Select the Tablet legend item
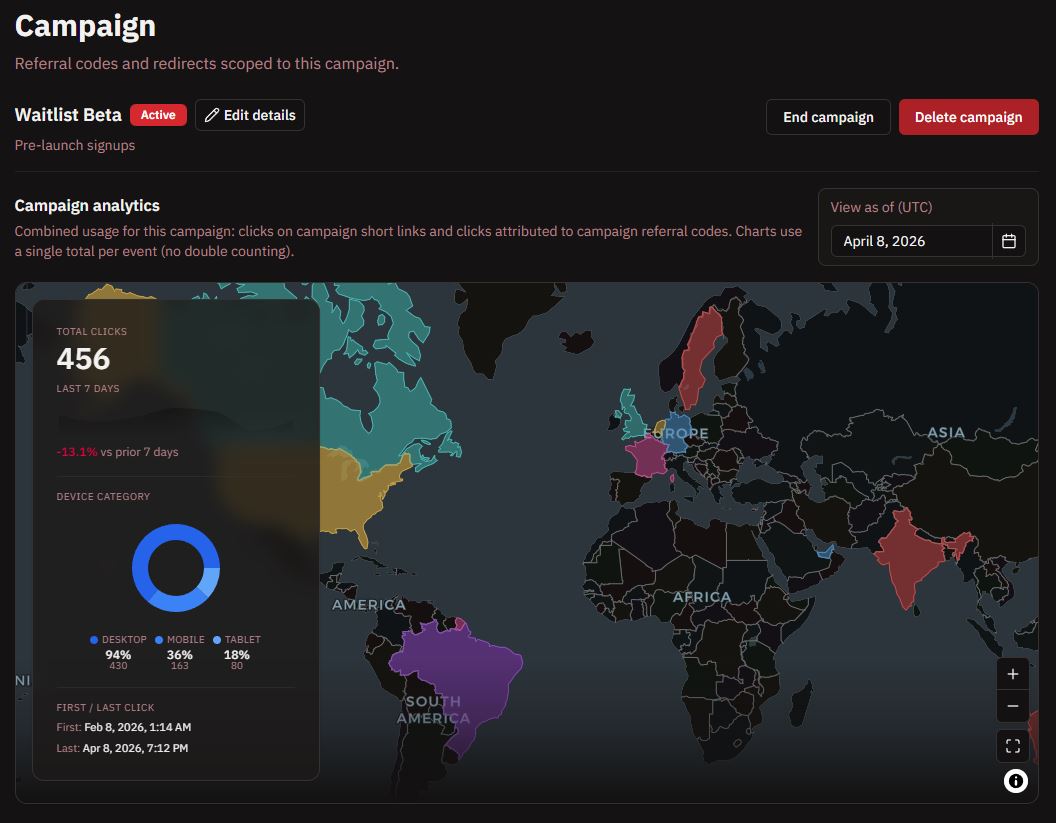Image resolution: width=1056 pixels, height=823 pixels. point(237,640)
